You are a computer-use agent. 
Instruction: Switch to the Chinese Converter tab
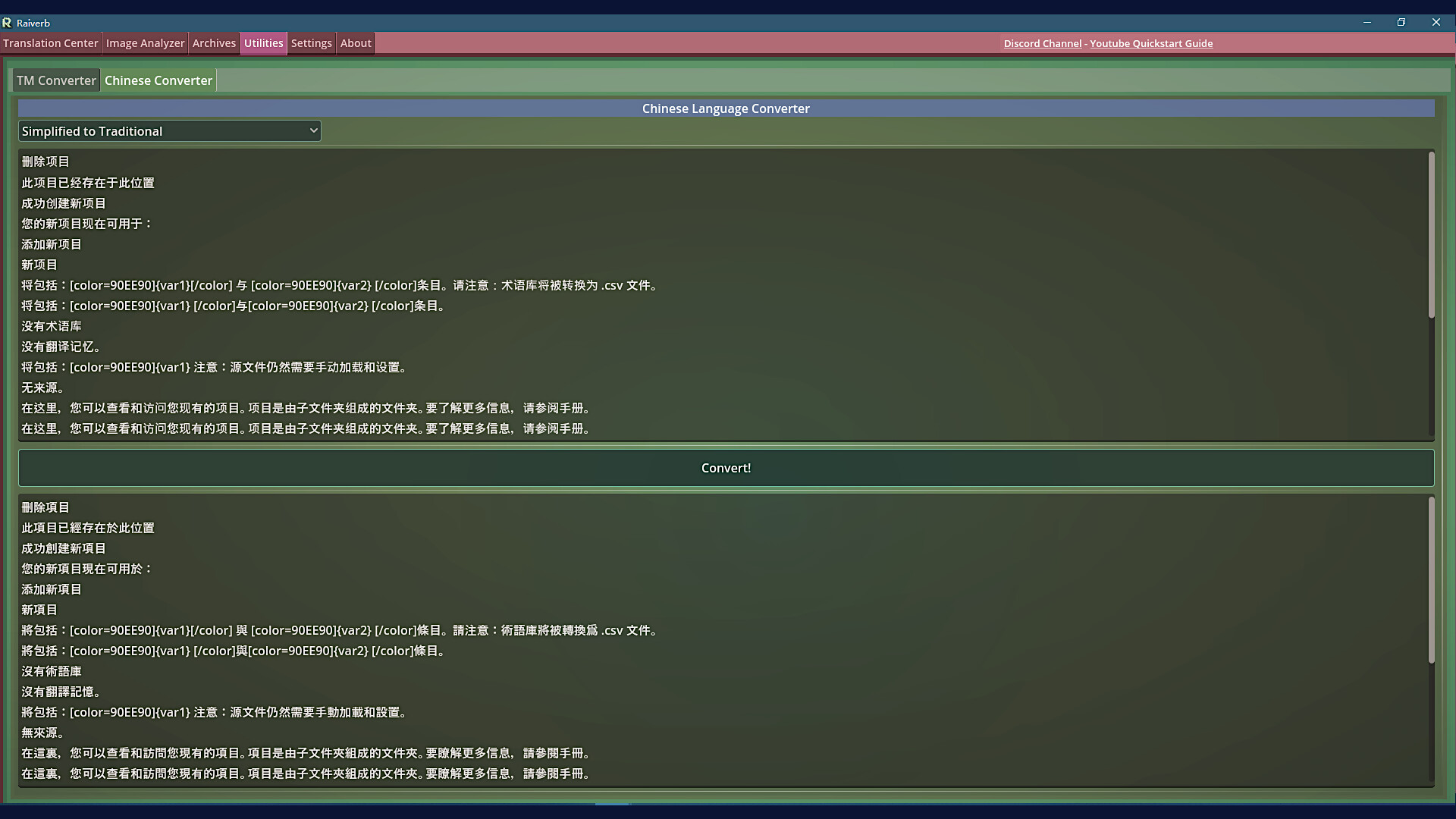pos(158,80)
